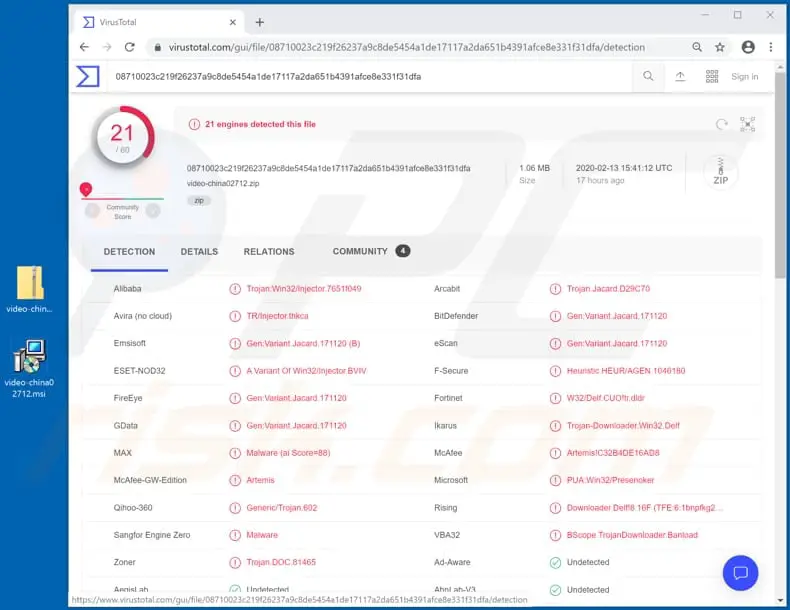Switch to the DETECTION tab
This screenshot has height=610, width=790.
129,252
